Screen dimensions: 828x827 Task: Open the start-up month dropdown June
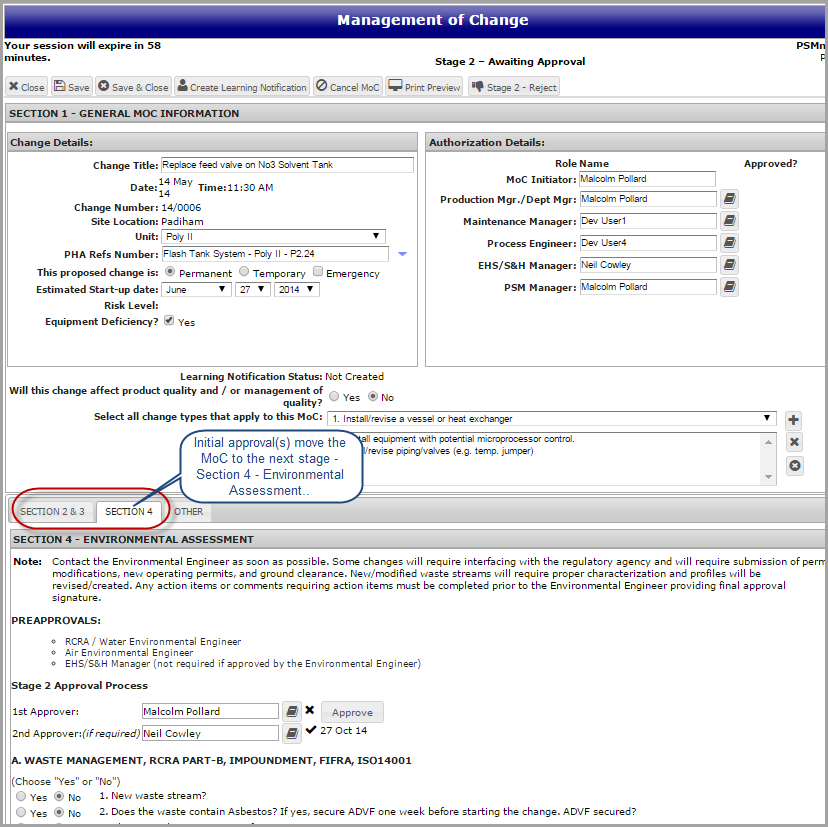(x=196, y=289)
